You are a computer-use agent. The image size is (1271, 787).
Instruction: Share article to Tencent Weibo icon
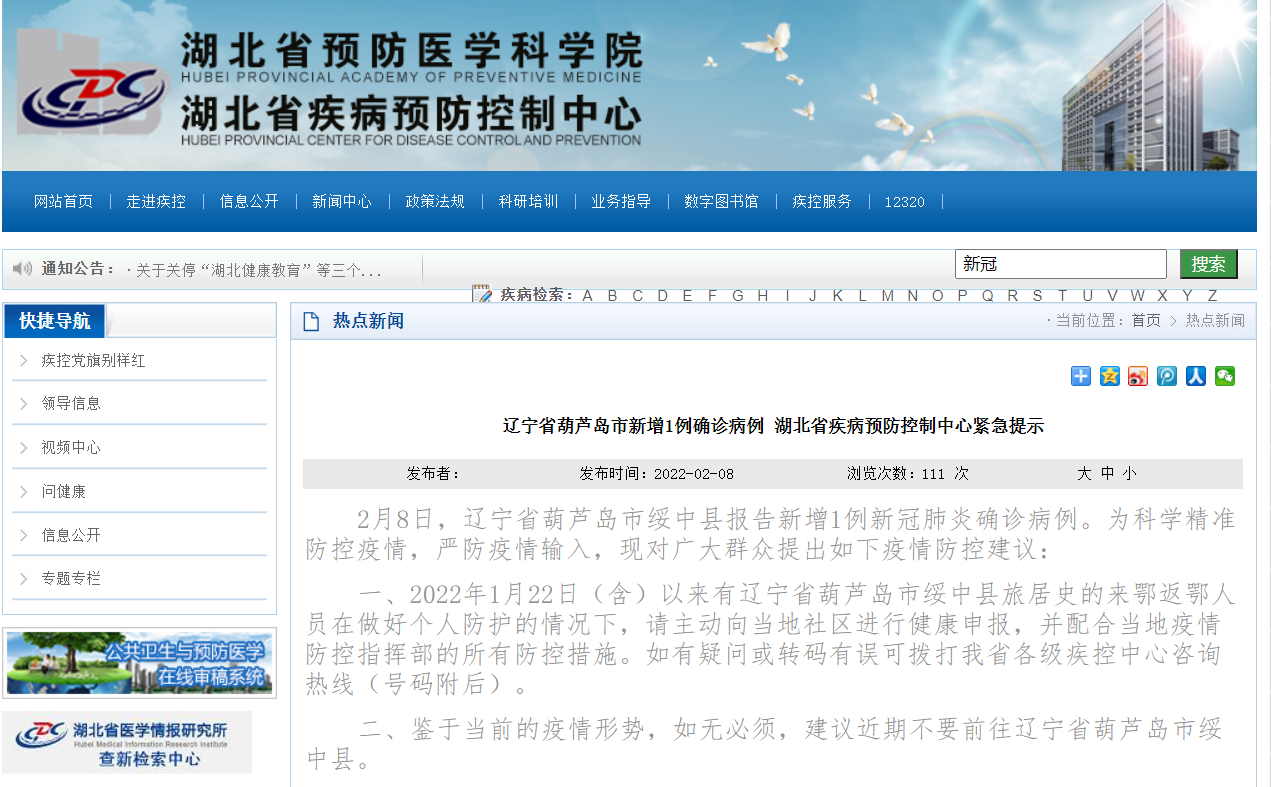tap(1167, 376)
